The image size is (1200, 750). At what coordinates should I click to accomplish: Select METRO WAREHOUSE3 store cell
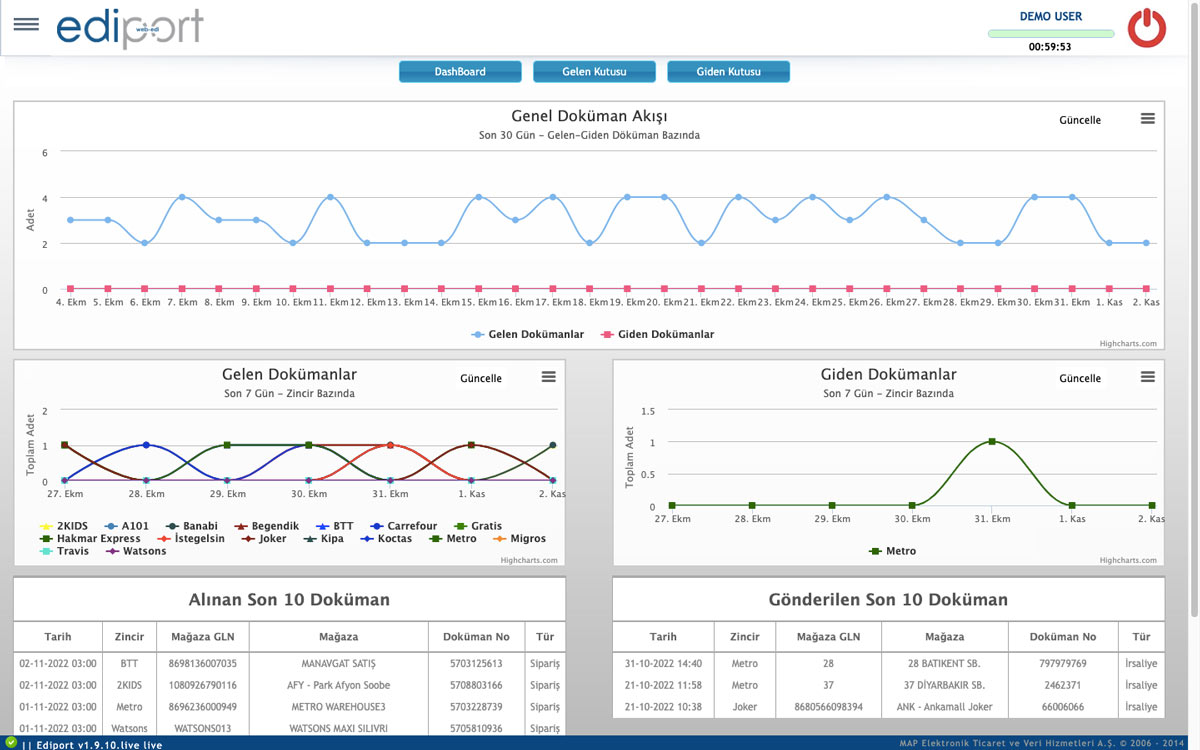tap(339, 708)
